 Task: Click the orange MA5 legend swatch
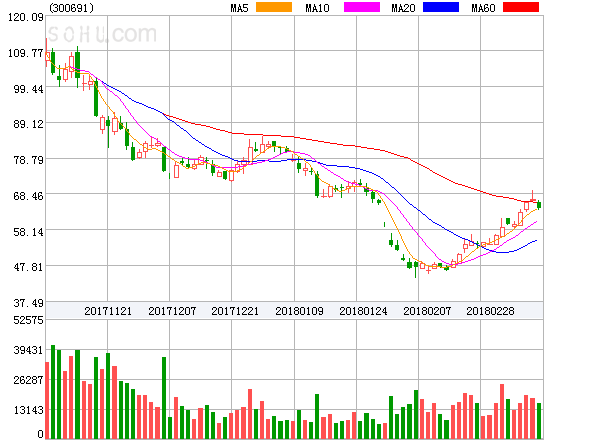(x=274, y=7)
